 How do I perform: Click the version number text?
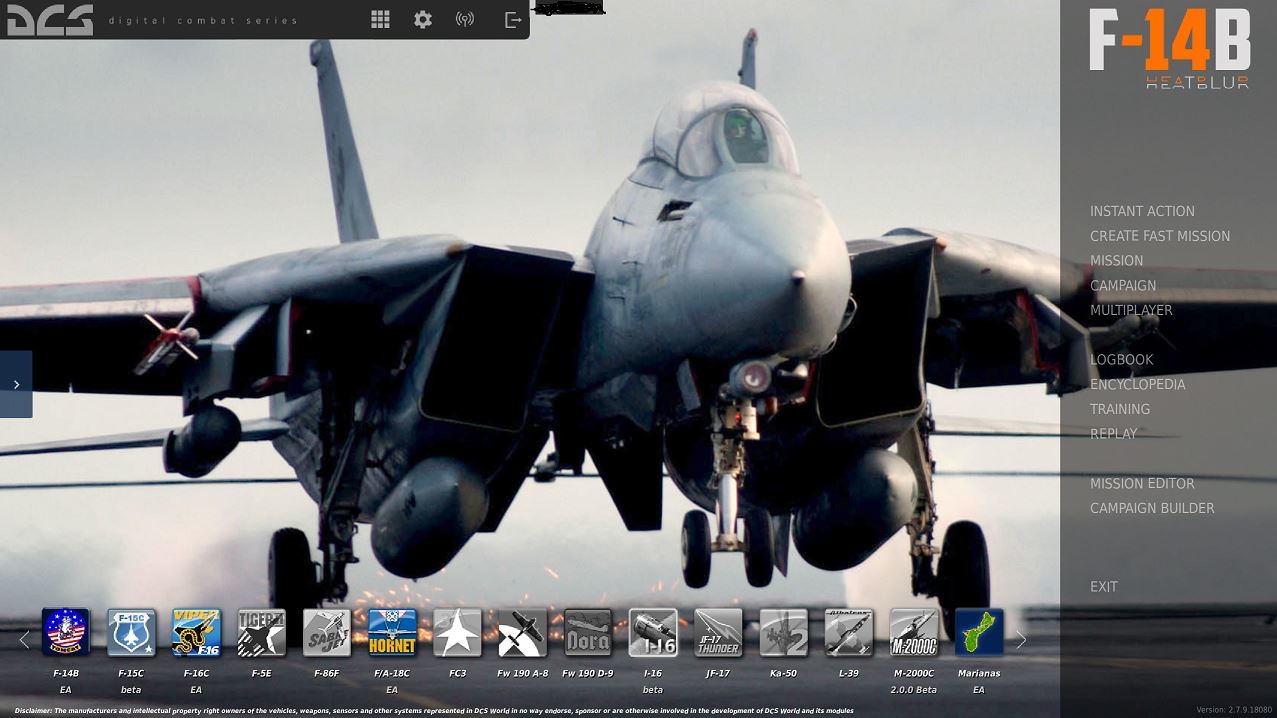pyautogui.click(x=1234, y=710)
